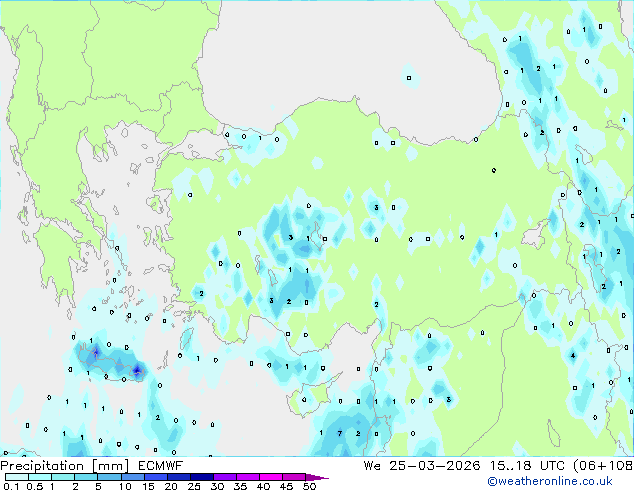Click the '15' legend scale label
Screen dimensions: 634x490
pyautogui.click(x=148, y=486)
